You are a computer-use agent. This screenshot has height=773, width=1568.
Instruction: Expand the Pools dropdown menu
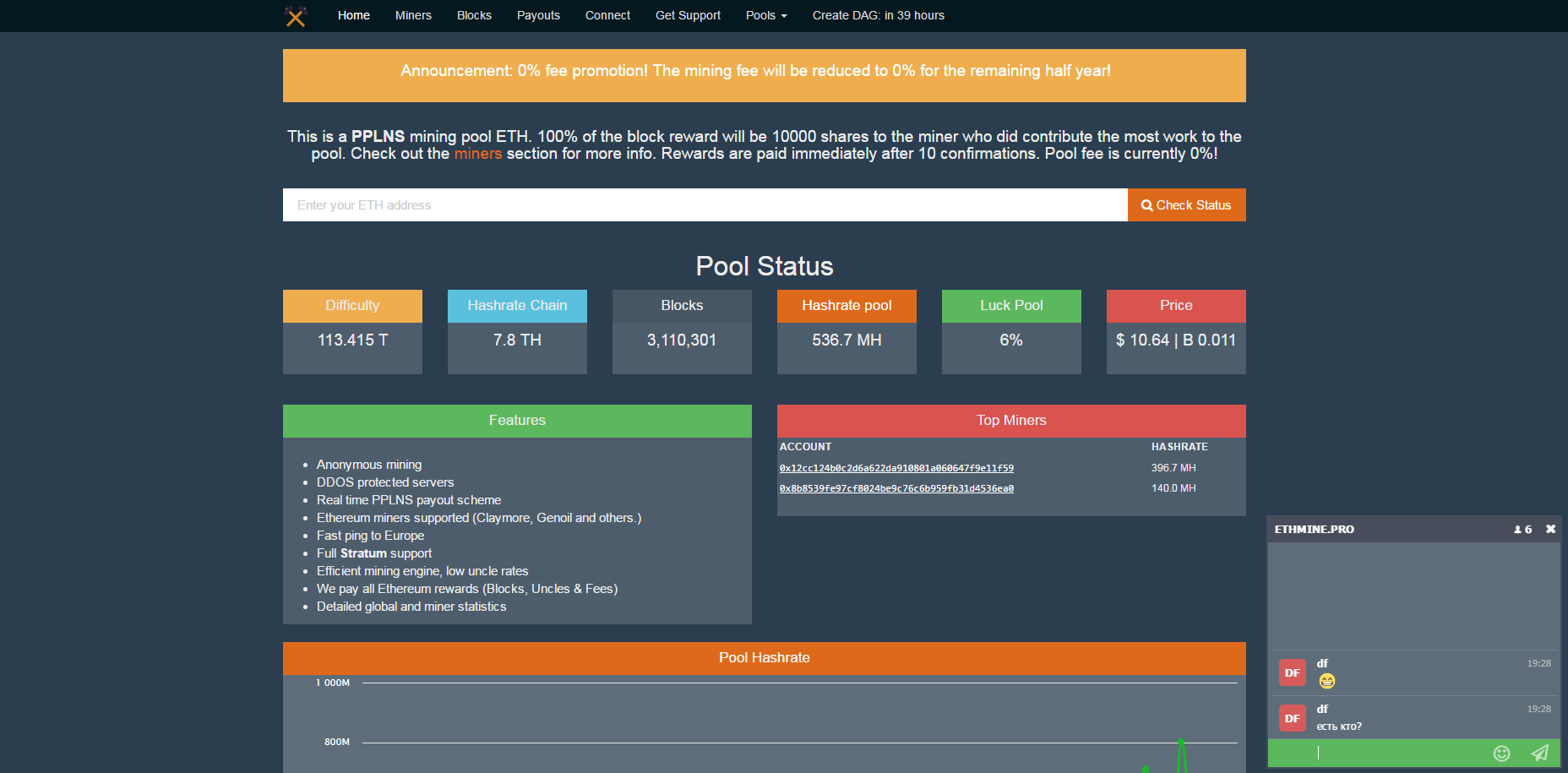766,15
